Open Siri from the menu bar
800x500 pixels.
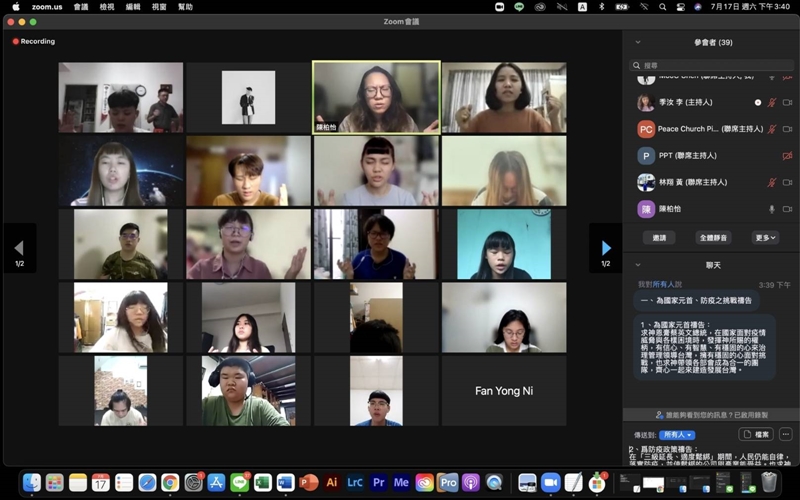point(697,7)
